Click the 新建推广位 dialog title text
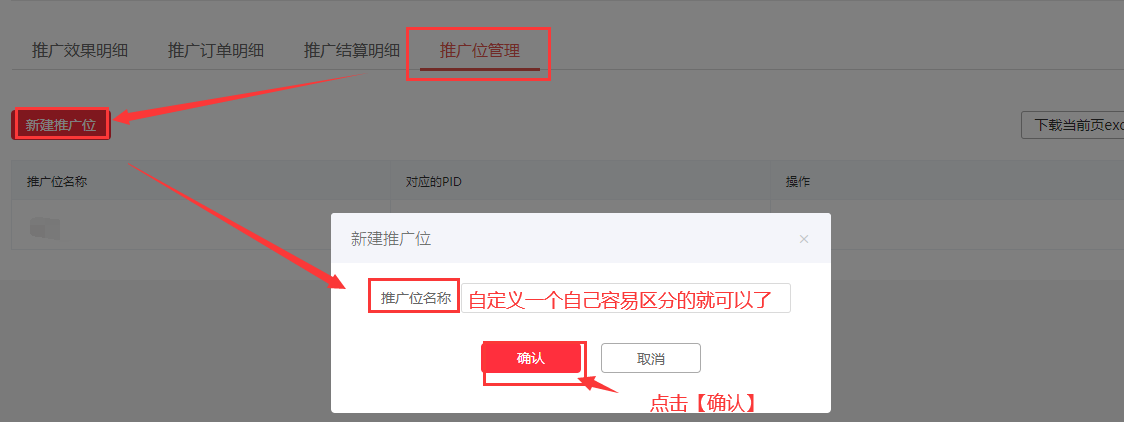This screenshot has width=1124, height=422. [x=391, y=239]
